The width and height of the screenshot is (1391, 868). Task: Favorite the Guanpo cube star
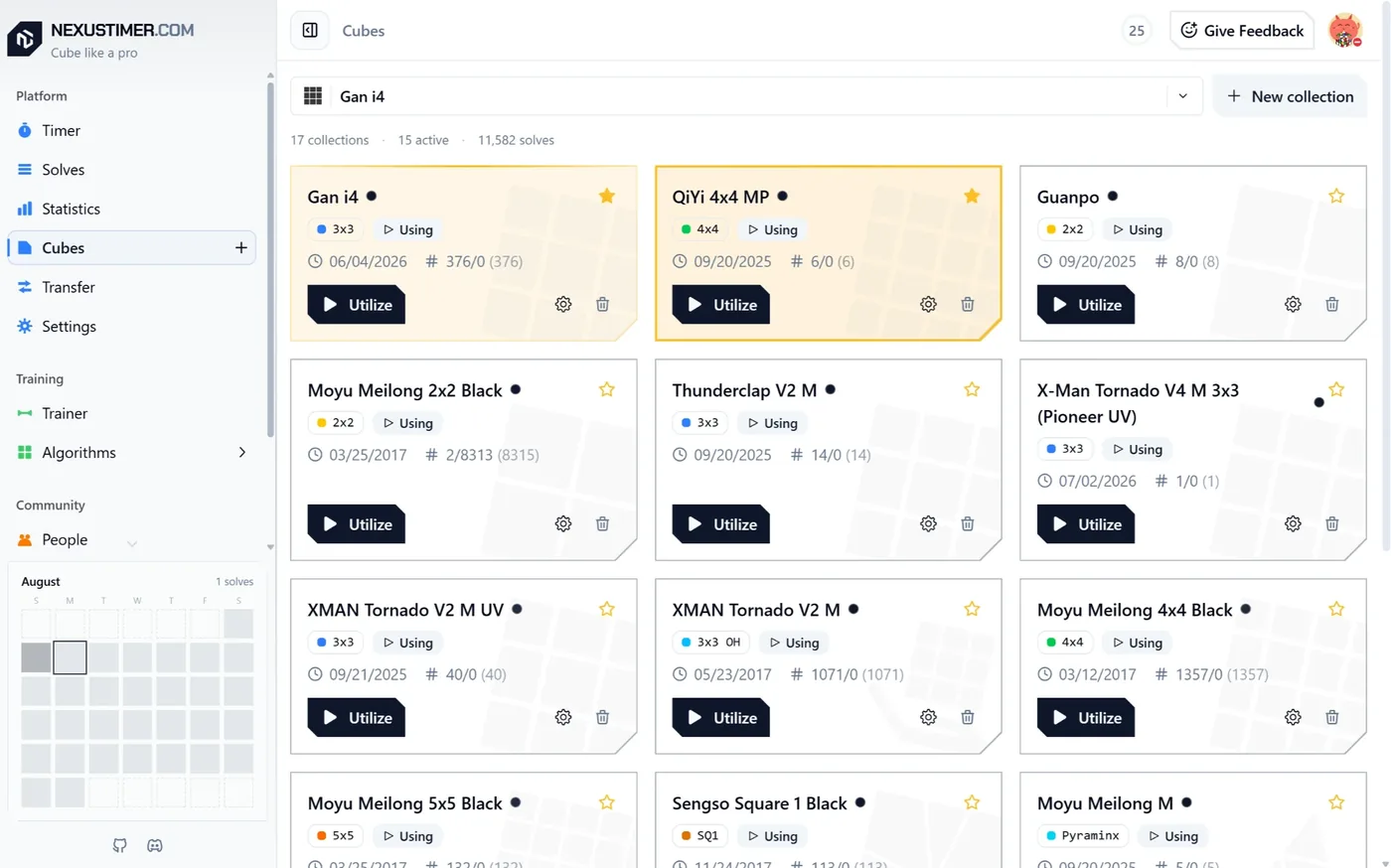[1336, 197]
